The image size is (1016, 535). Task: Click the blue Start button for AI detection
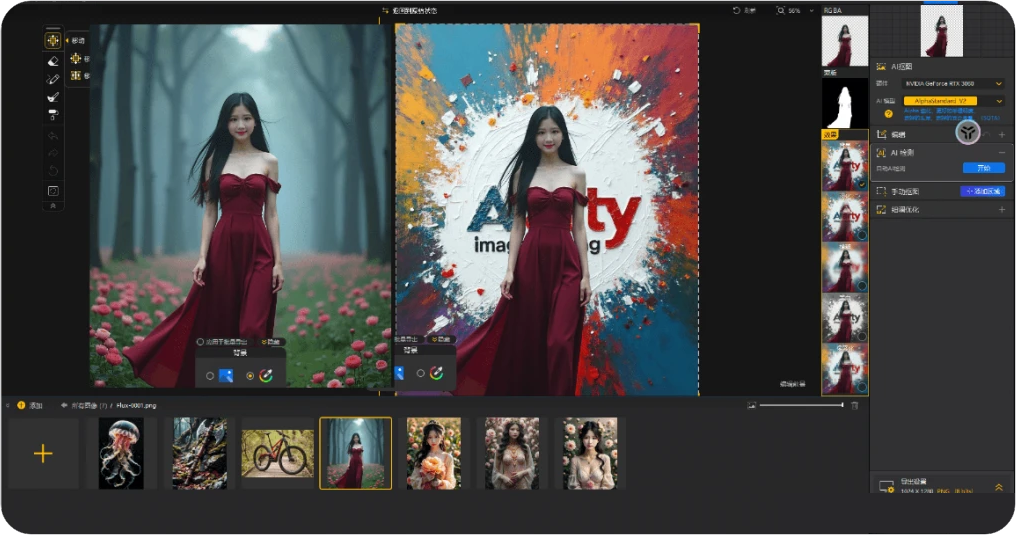click(983, 168)
